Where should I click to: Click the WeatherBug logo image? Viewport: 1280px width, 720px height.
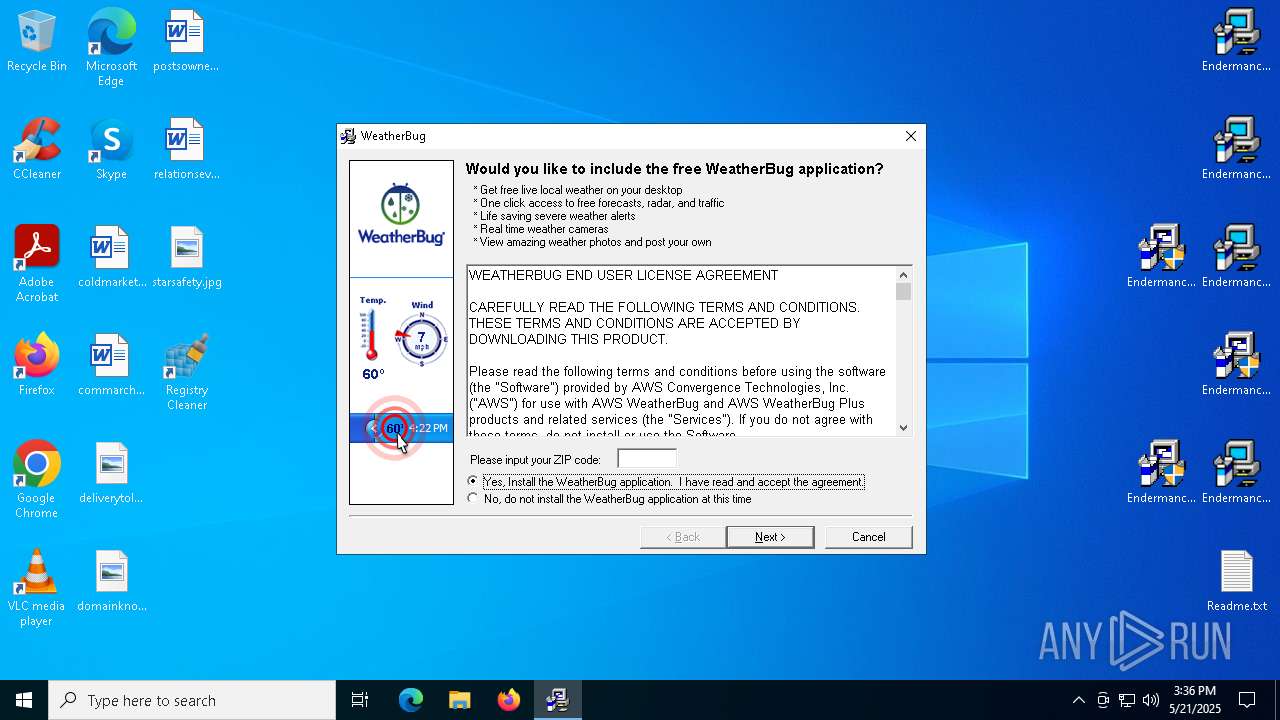[x=401, y=215]
